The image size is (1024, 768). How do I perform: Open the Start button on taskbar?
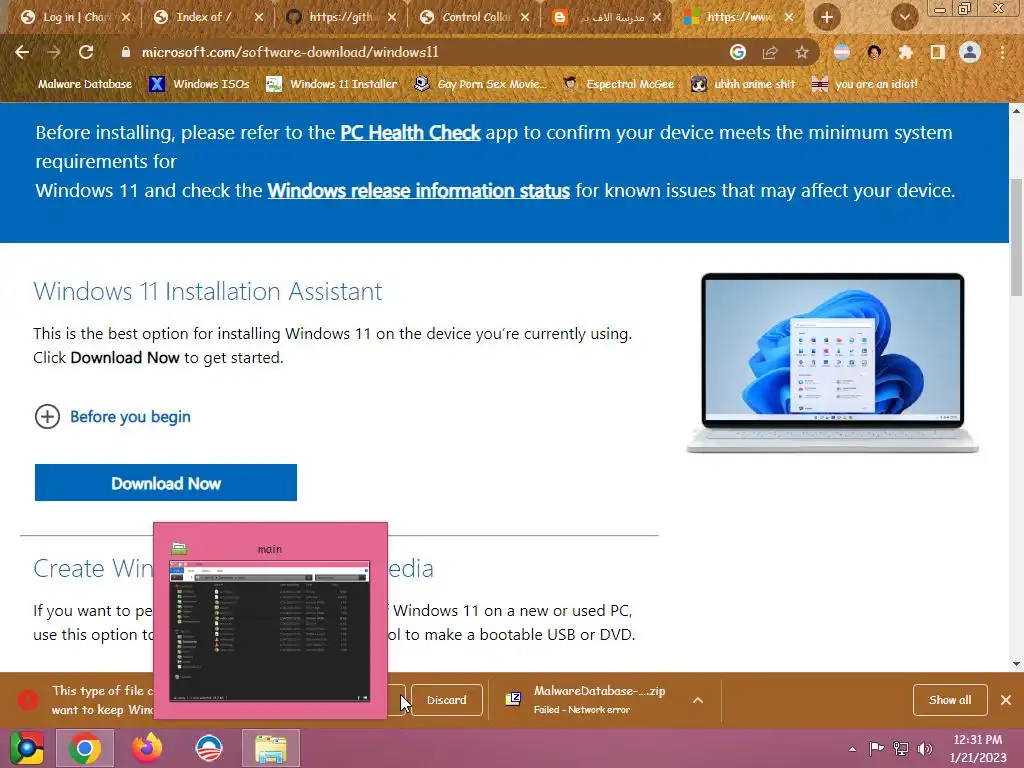coord(26,748)
